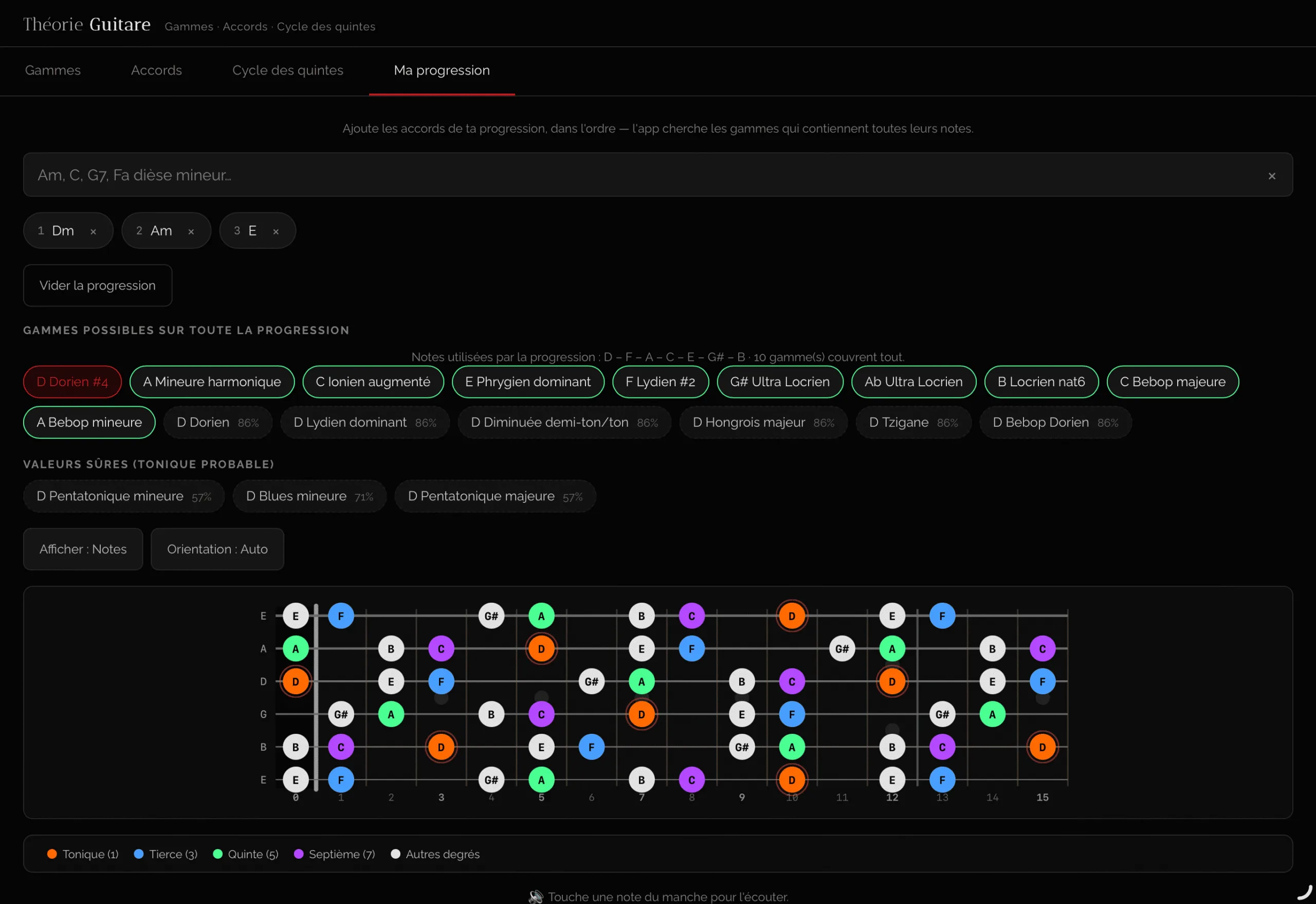Viewport: 1316px width, 904px height.
Task: Play open A string note
Action: (x=296, y=648)
